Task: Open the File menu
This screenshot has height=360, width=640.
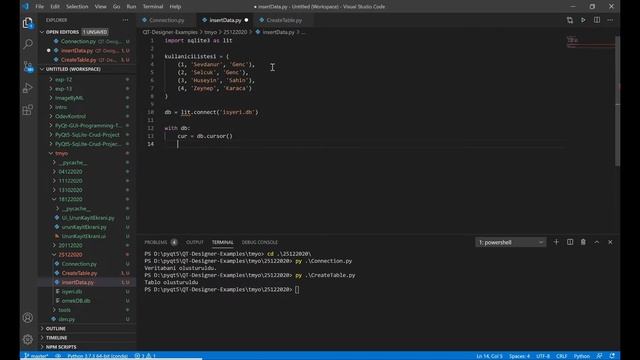Action: [40, 7]
